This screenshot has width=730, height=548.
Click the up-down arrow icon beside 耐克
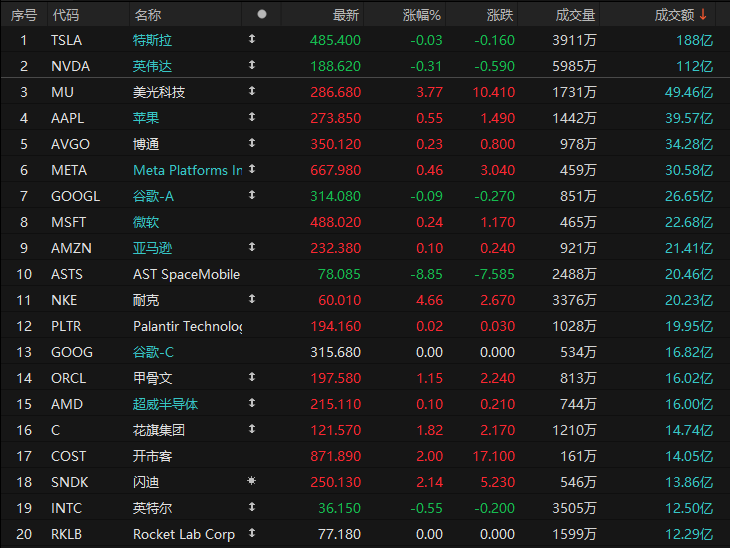tap(252, 299)
